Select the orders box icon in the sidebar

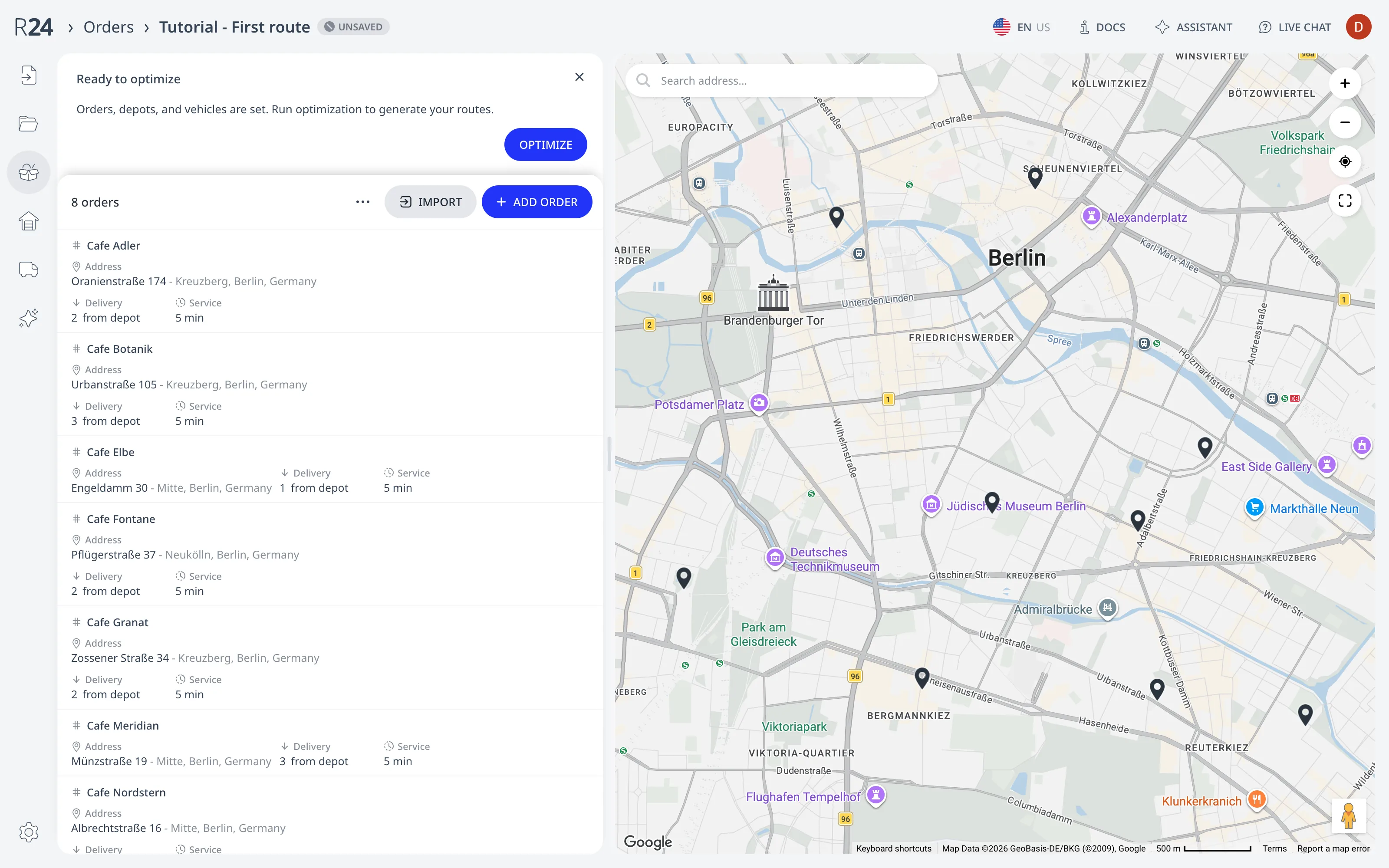coord(28,172)
